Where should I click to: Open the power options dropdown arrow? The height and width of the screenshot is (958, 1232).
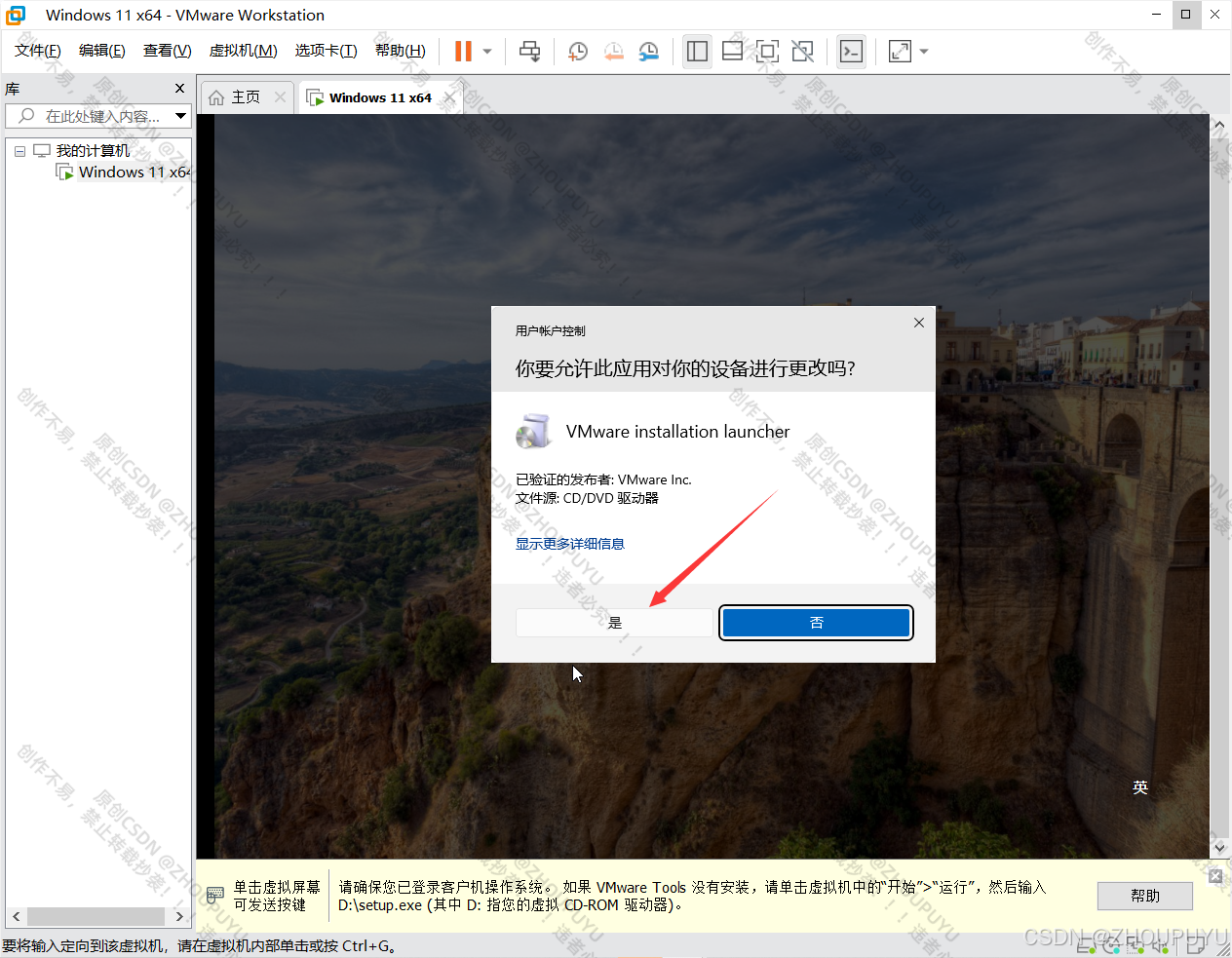pyautogui.click(x=487, y=52)
